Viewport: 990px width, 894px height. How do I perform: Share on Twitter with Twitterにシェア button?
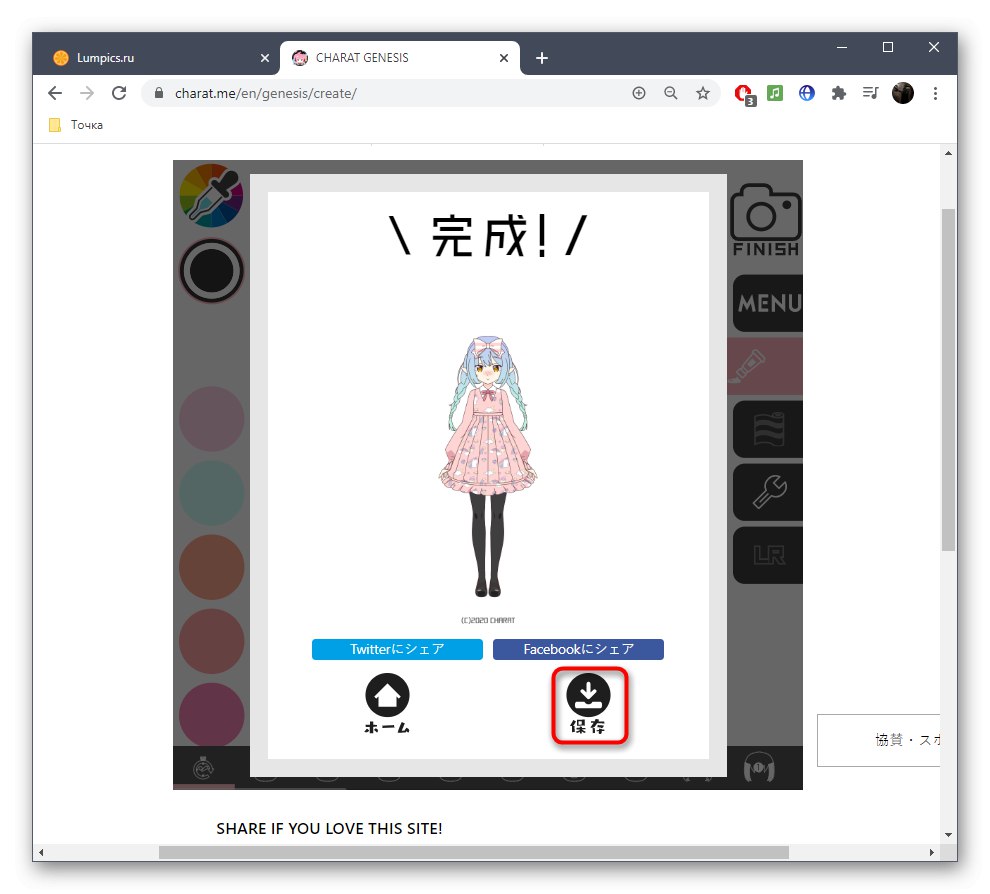coord(397,649)
